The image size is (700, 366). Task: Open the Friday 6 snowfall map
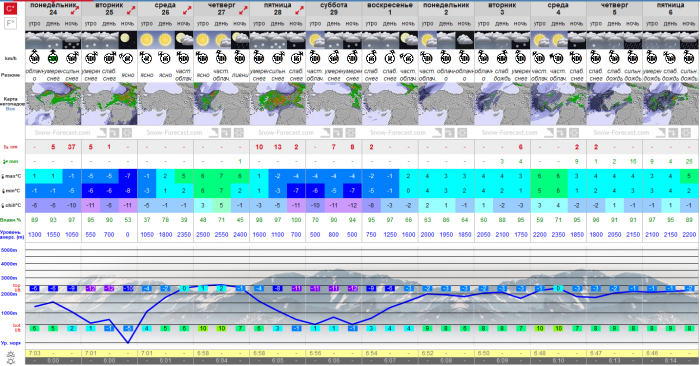(x=671, y=104)
